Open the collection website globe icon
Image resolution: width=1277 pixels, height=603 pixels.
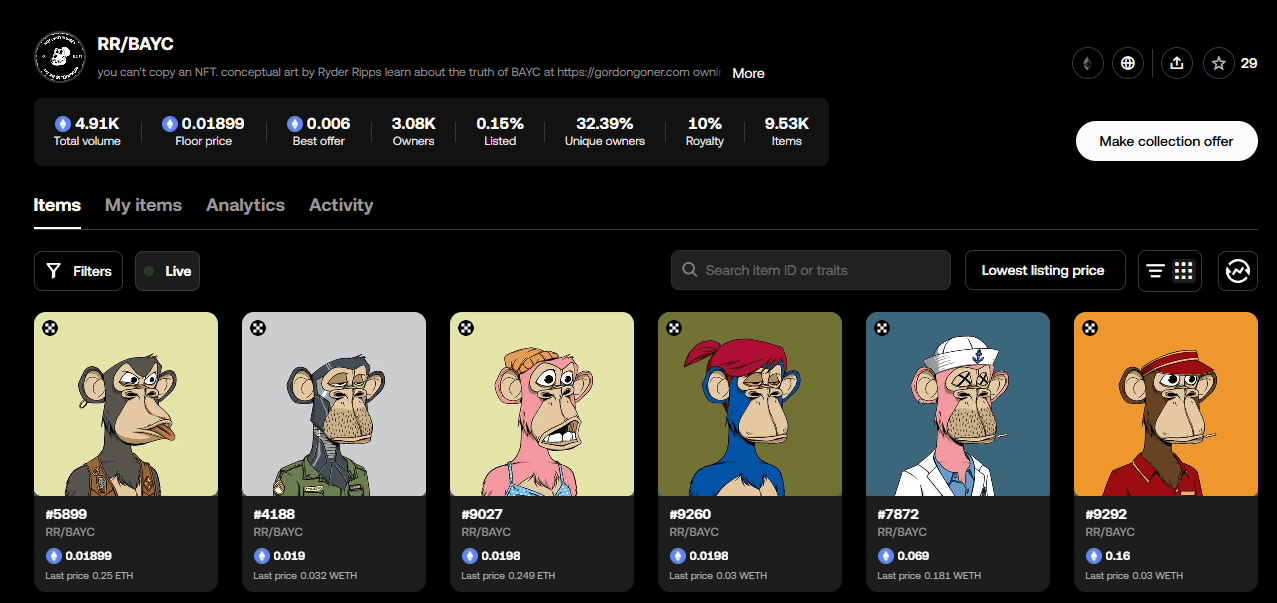pyautogui.click(x=1129, y=63)
